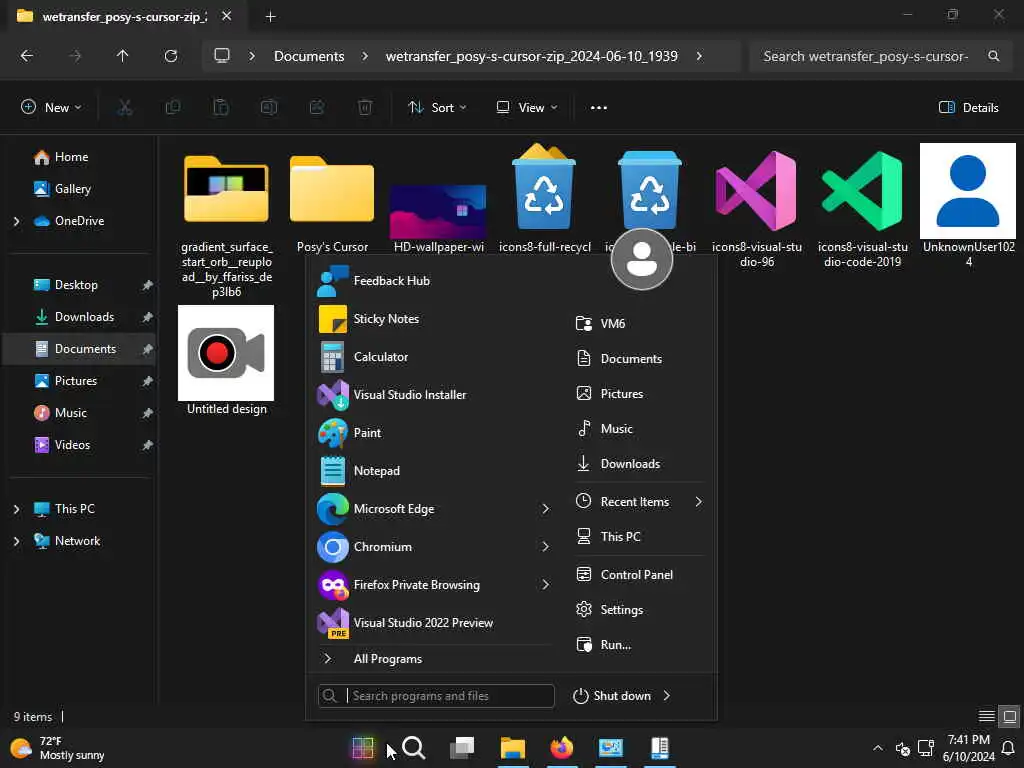1024x768 pixels.
Task: Click the Explorer folder search field
Action: [x=882, y=56]
